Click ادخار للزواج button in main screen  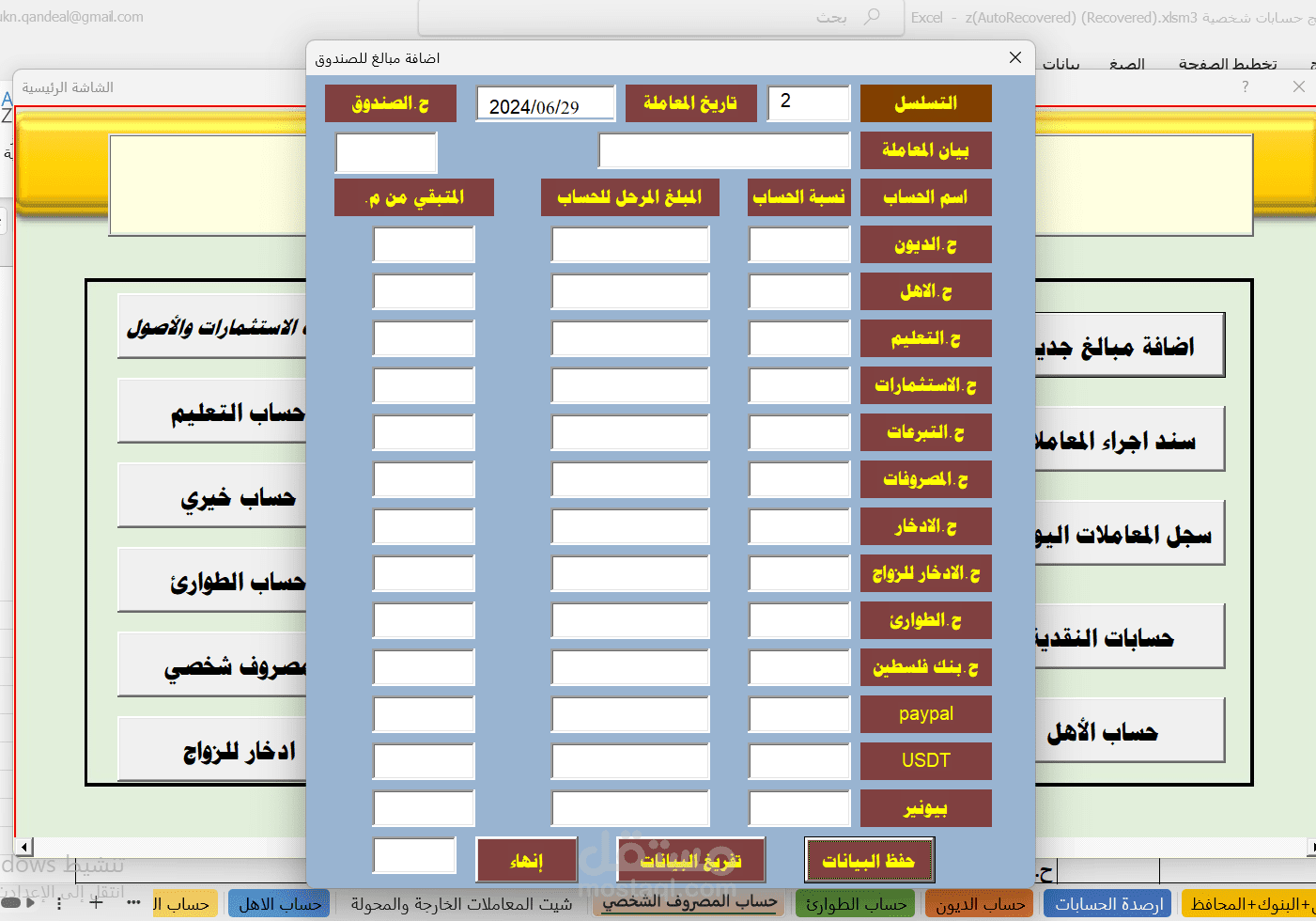[x=212, y=749]
